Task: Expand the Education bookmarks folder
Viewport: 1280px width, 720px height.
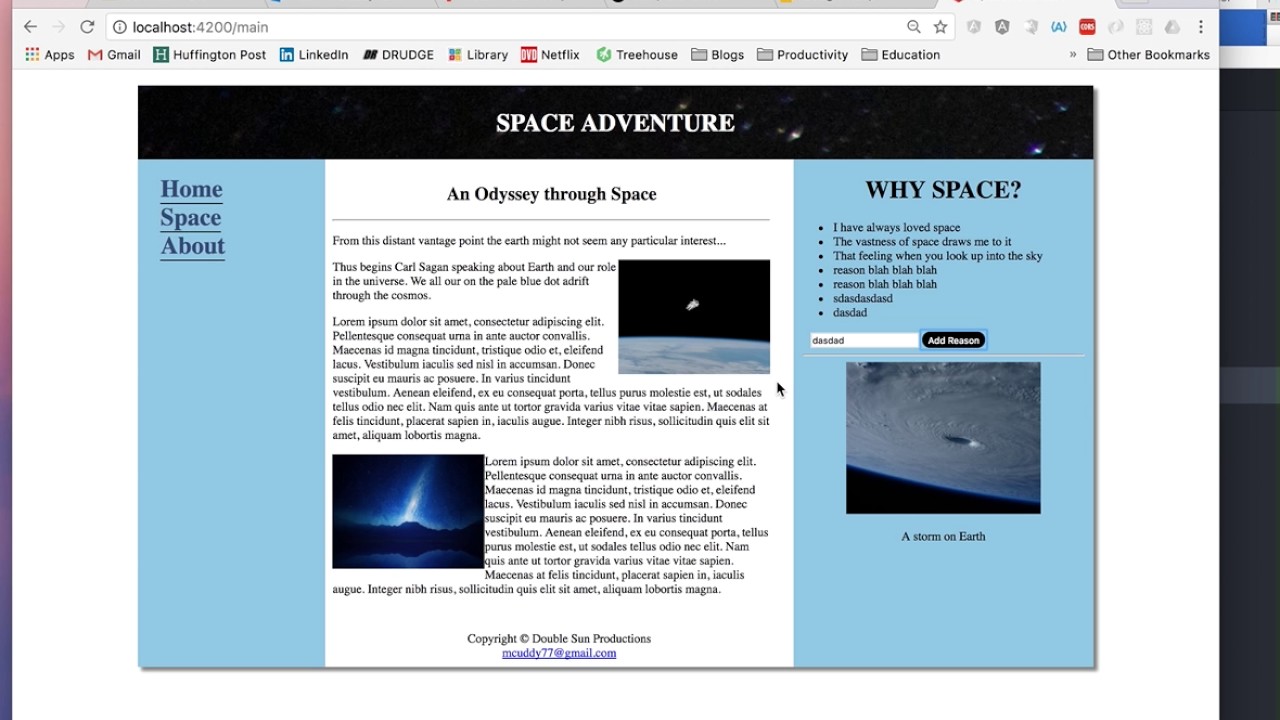Action: pyautogui.click(x=901, y=55)
